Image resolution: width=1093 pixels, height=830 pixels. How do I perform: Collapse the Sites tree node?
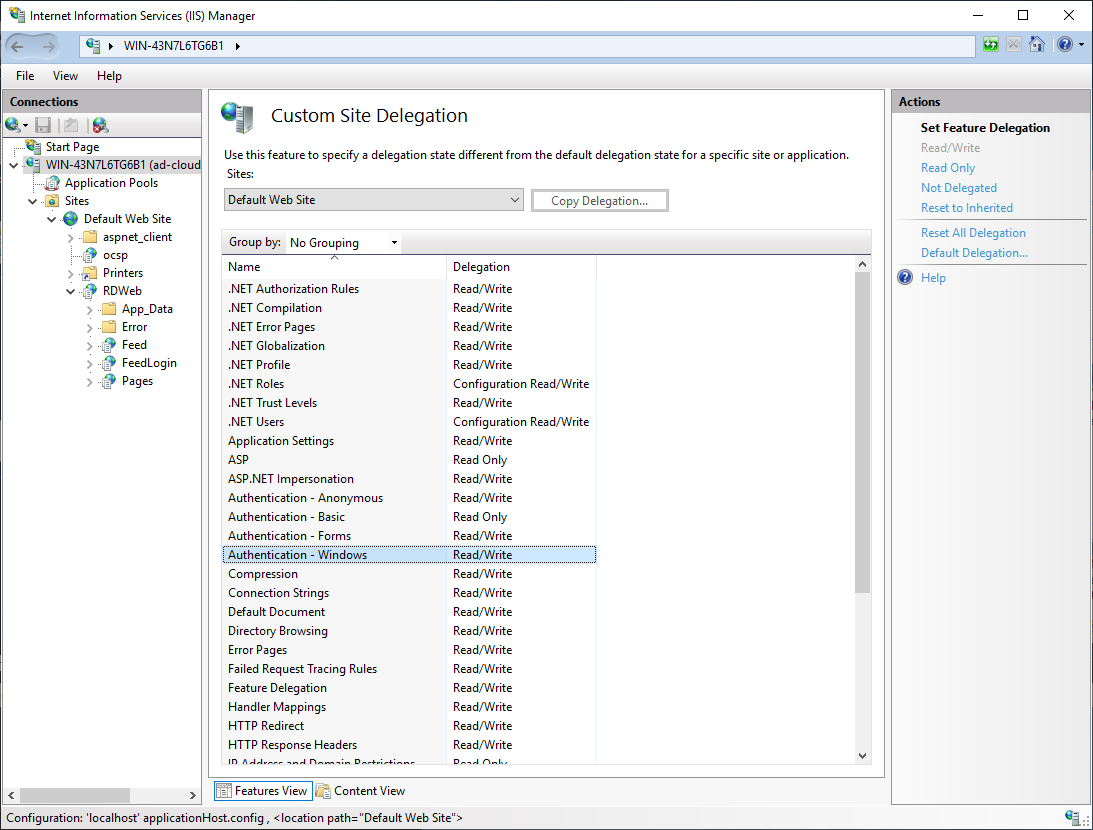[x=33, y=201]
